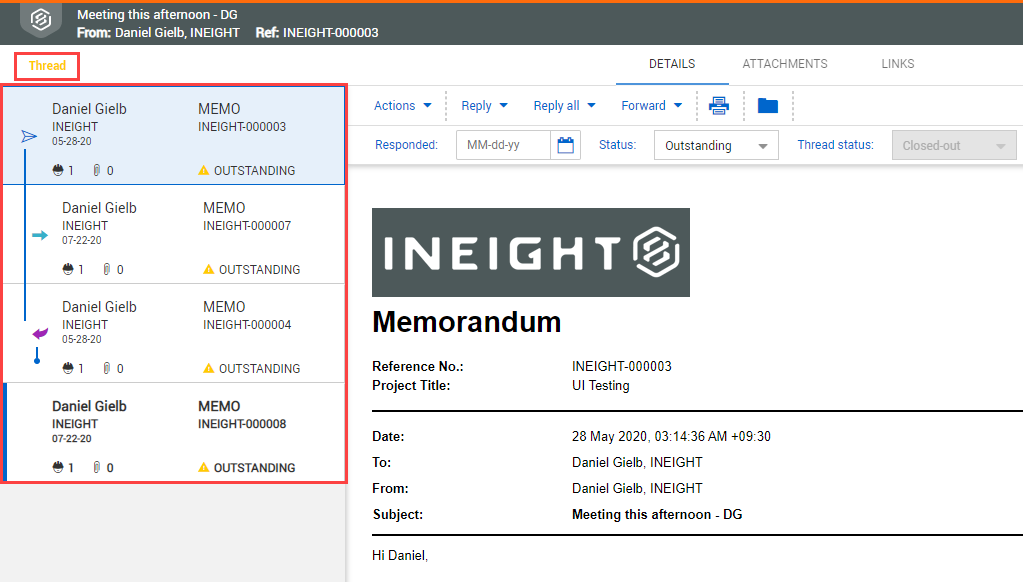Expand the Reply all dropdown

point(564,106)
